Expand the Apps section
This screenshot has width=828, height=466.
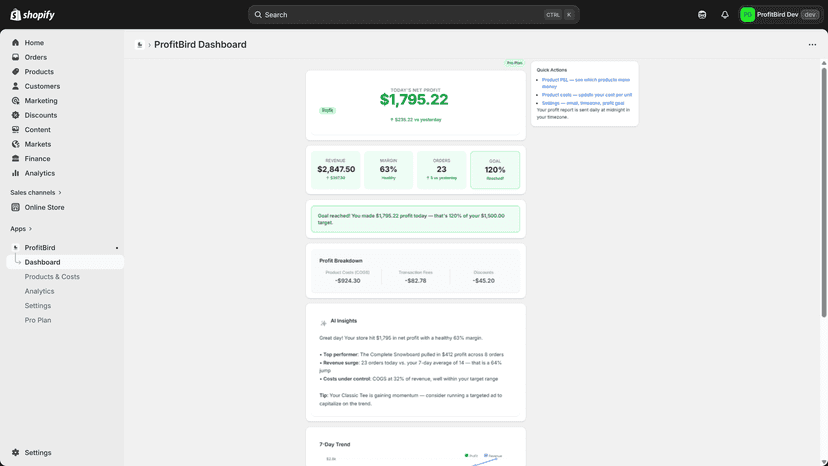21,229
